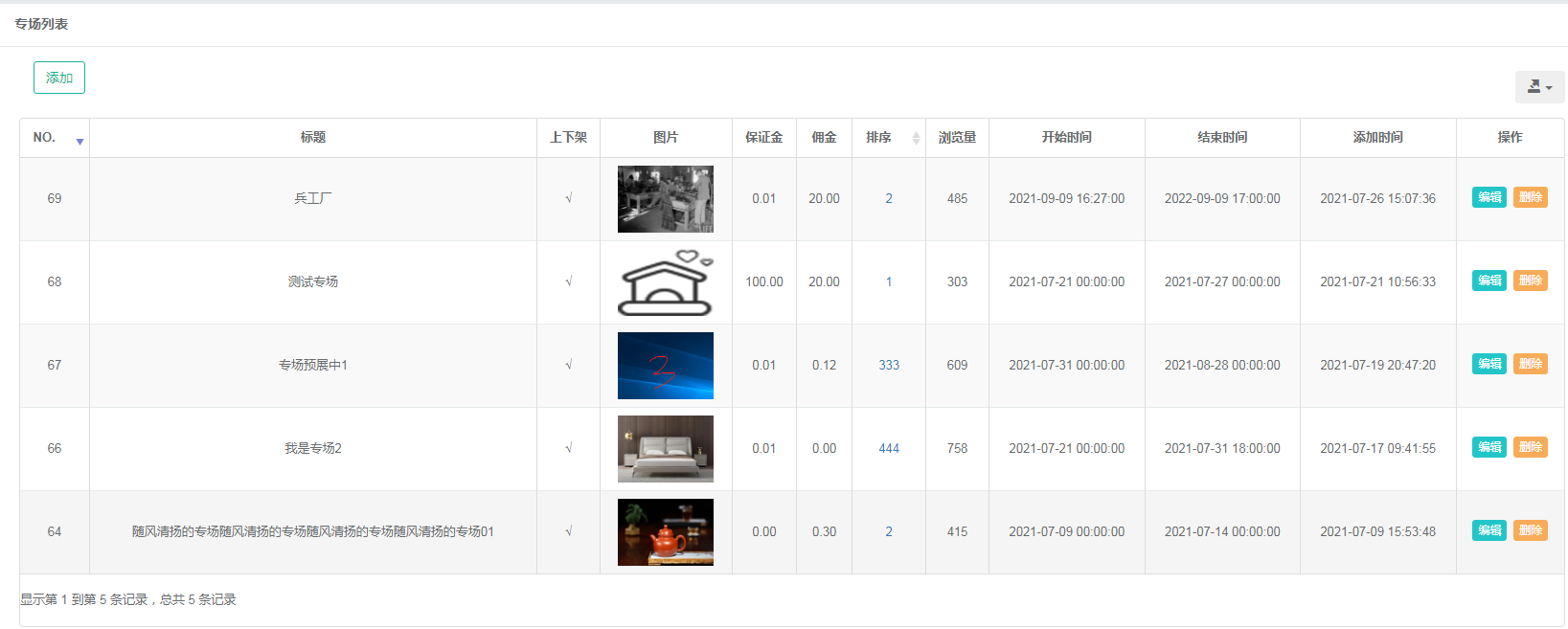Click the 标题 column header
Screen dimensions: 1568x629
click(x=313, y=138)
